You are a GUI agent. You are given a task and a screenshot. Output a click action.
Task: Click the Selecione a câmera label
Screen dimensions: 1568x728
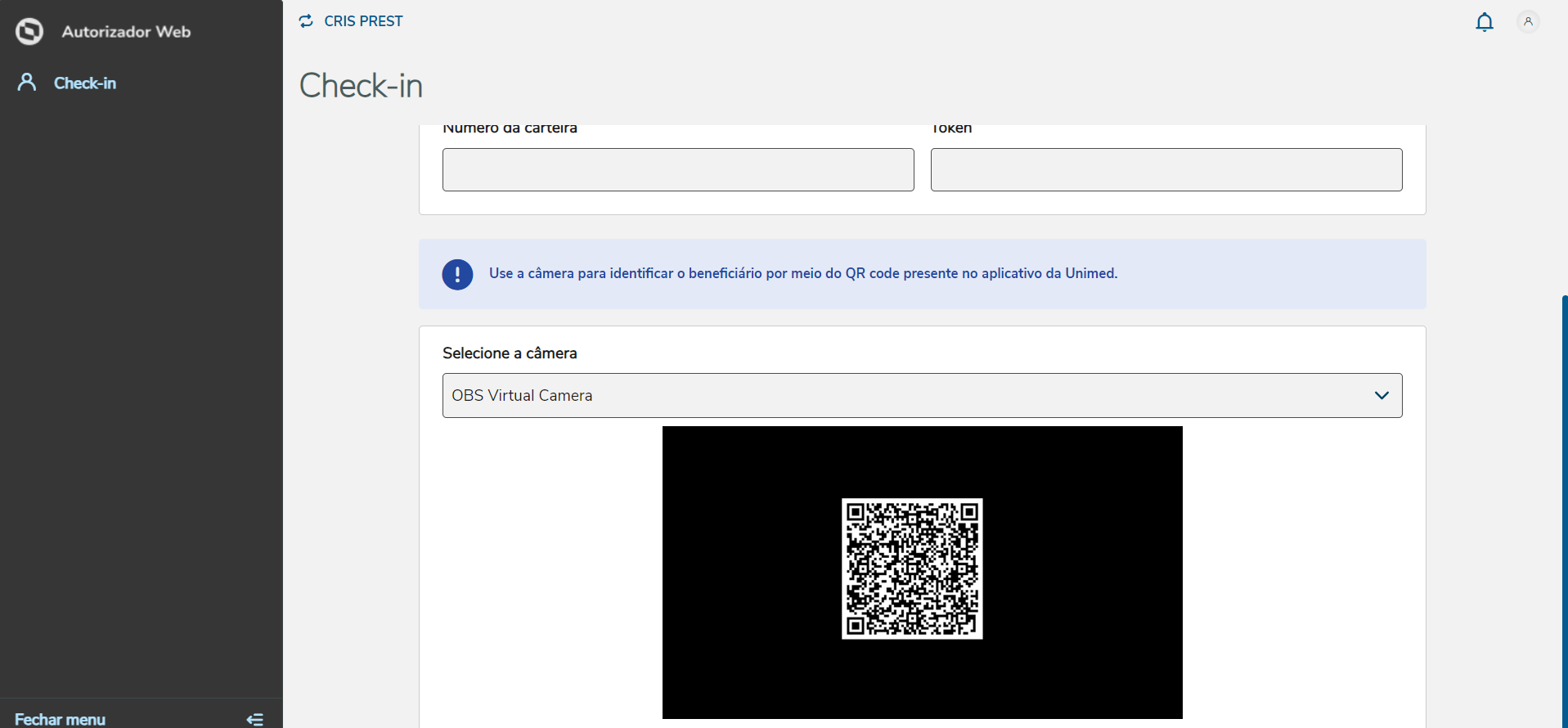[510, 353]
